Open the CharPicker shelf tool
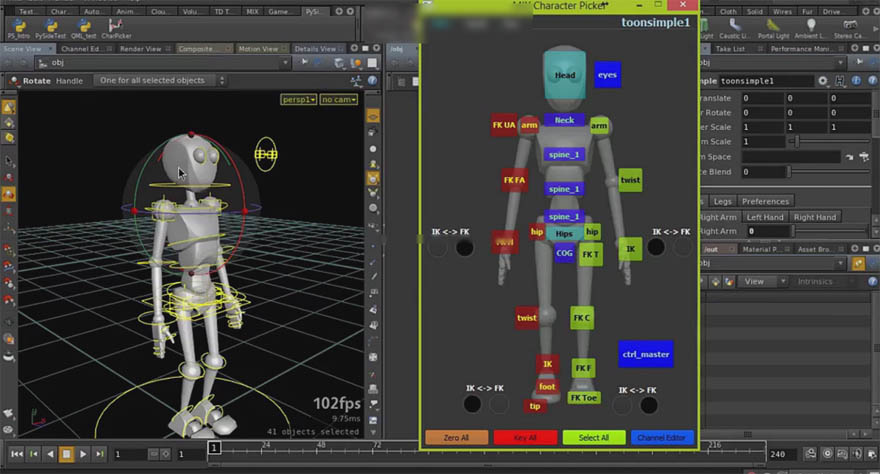 coord(116,29)
